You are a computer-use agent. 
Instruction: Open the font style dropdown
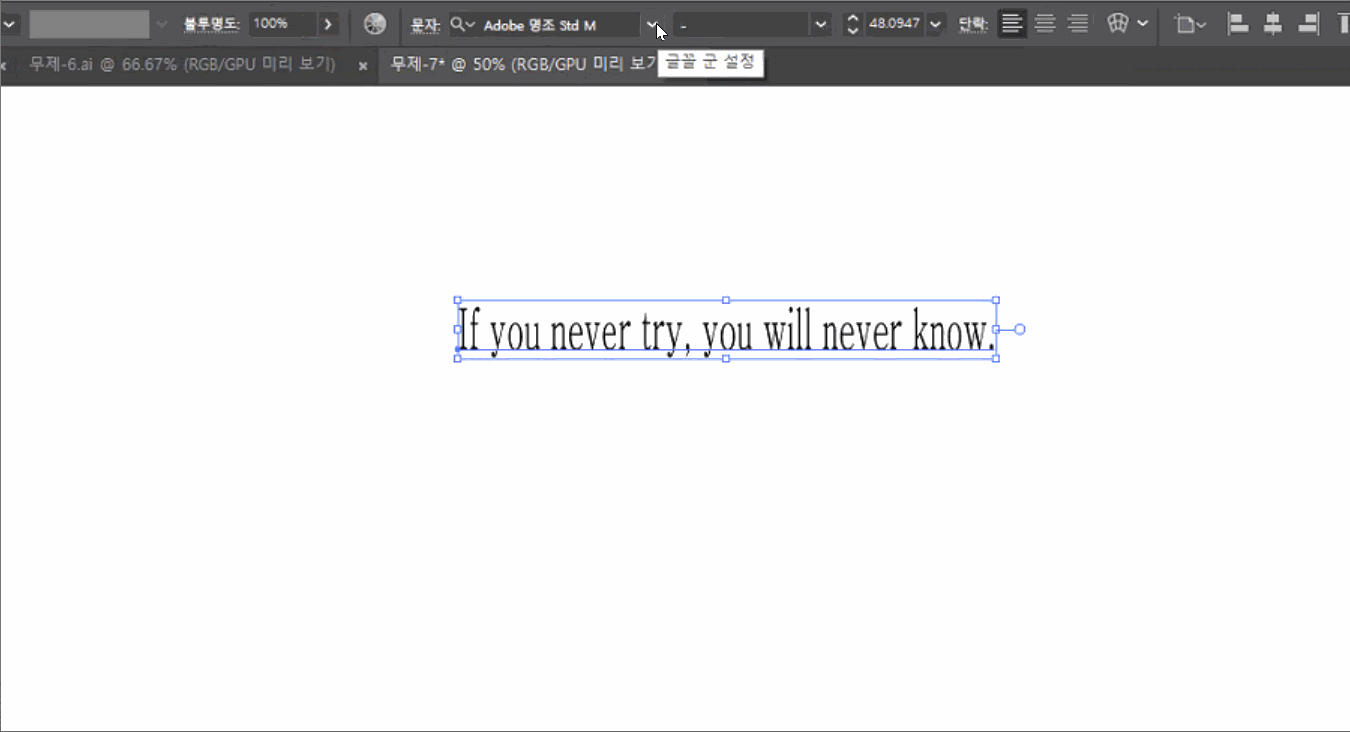tap(821, 24)
